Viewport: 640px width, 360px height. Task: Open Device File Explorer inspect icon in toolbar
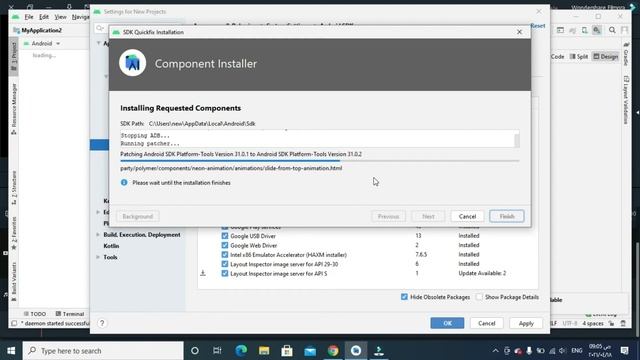click(597, 30)
